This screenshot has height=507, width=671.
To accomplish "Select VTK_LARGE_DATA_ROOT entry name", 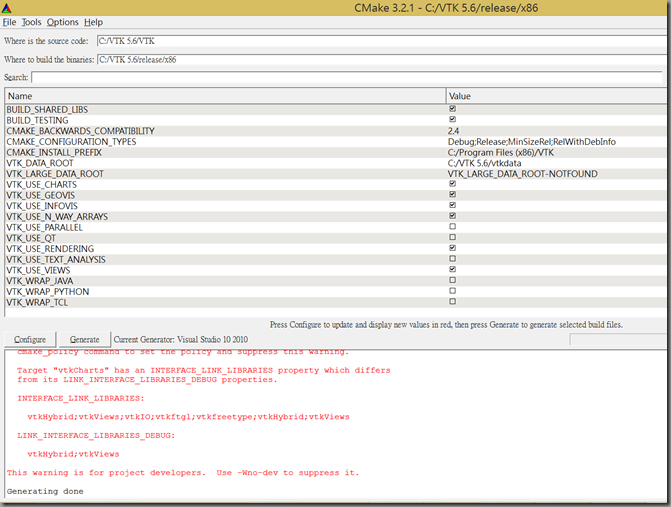I will coord(55,174).
